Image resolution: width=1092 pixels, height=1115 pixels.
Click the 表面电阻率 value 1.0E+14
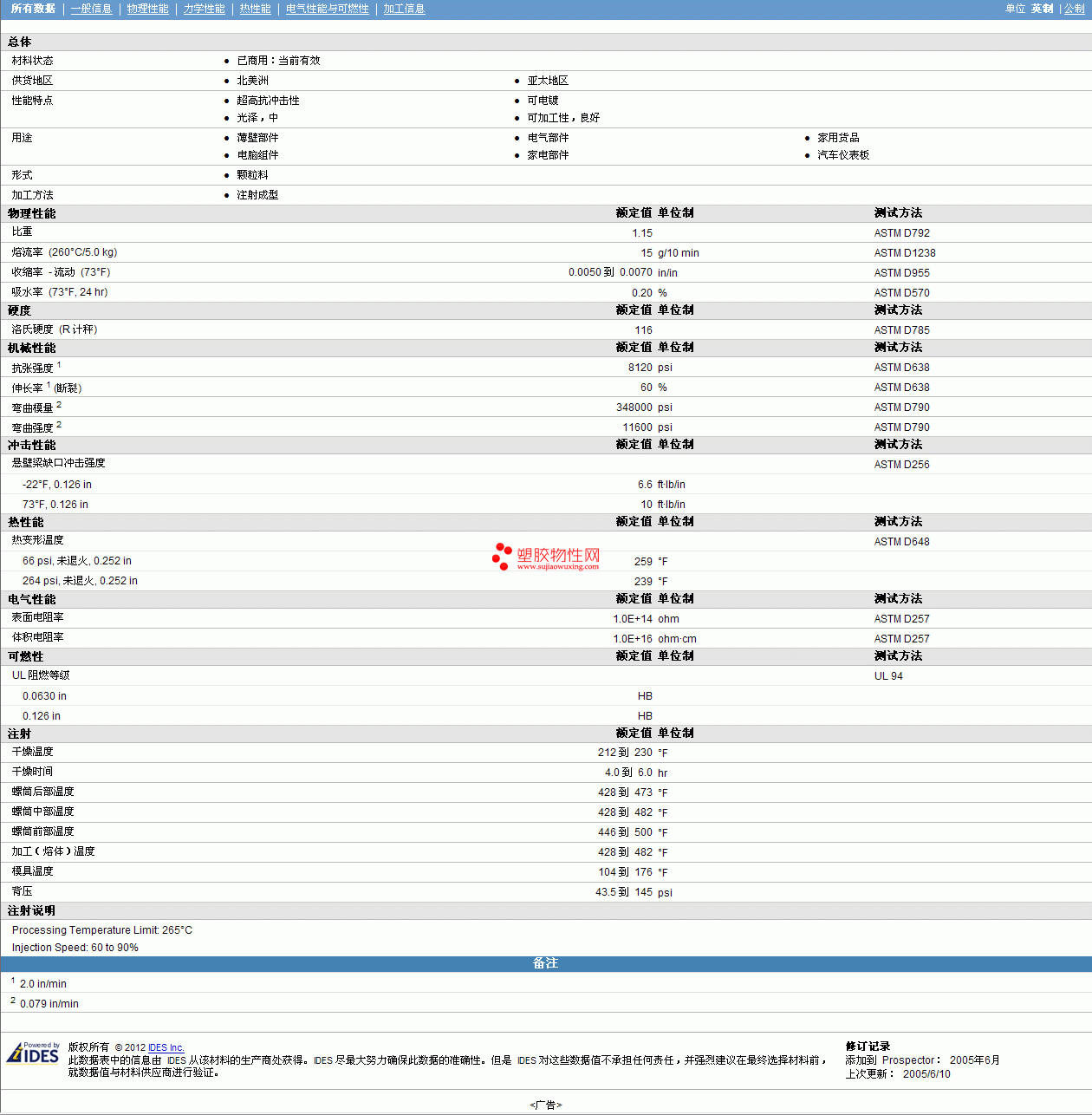633,619
